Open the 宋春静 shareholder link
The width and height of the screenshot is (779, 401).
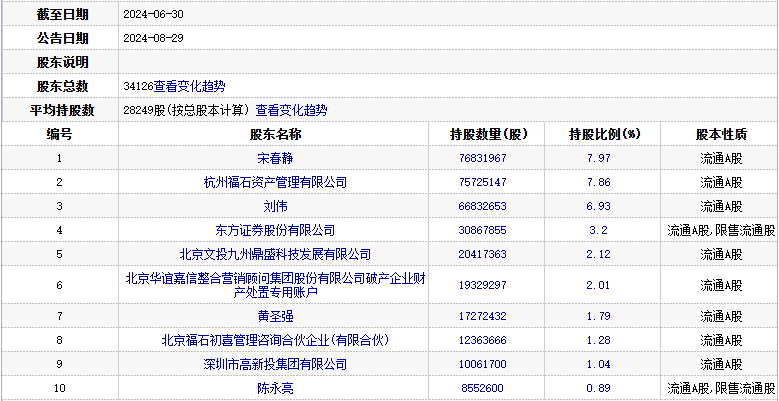click(275, 158)
